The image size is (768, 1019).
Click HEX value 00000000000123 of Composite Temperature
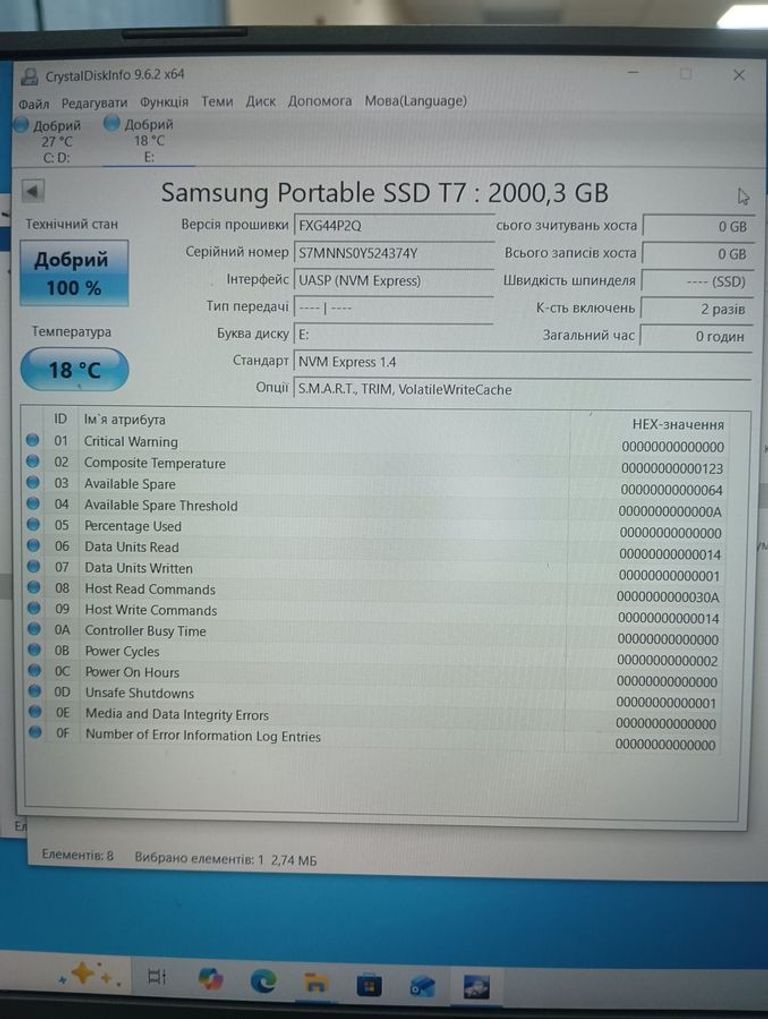click(x=672, y=468)
